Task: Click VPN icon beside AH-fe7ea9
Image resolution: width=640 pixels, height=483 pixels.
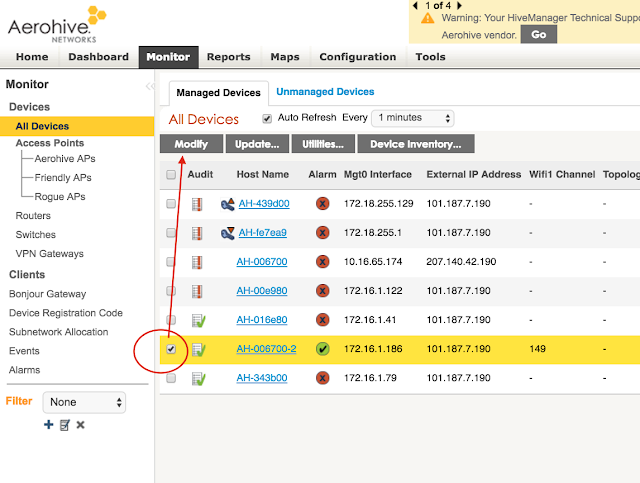Action: point(228,233)
